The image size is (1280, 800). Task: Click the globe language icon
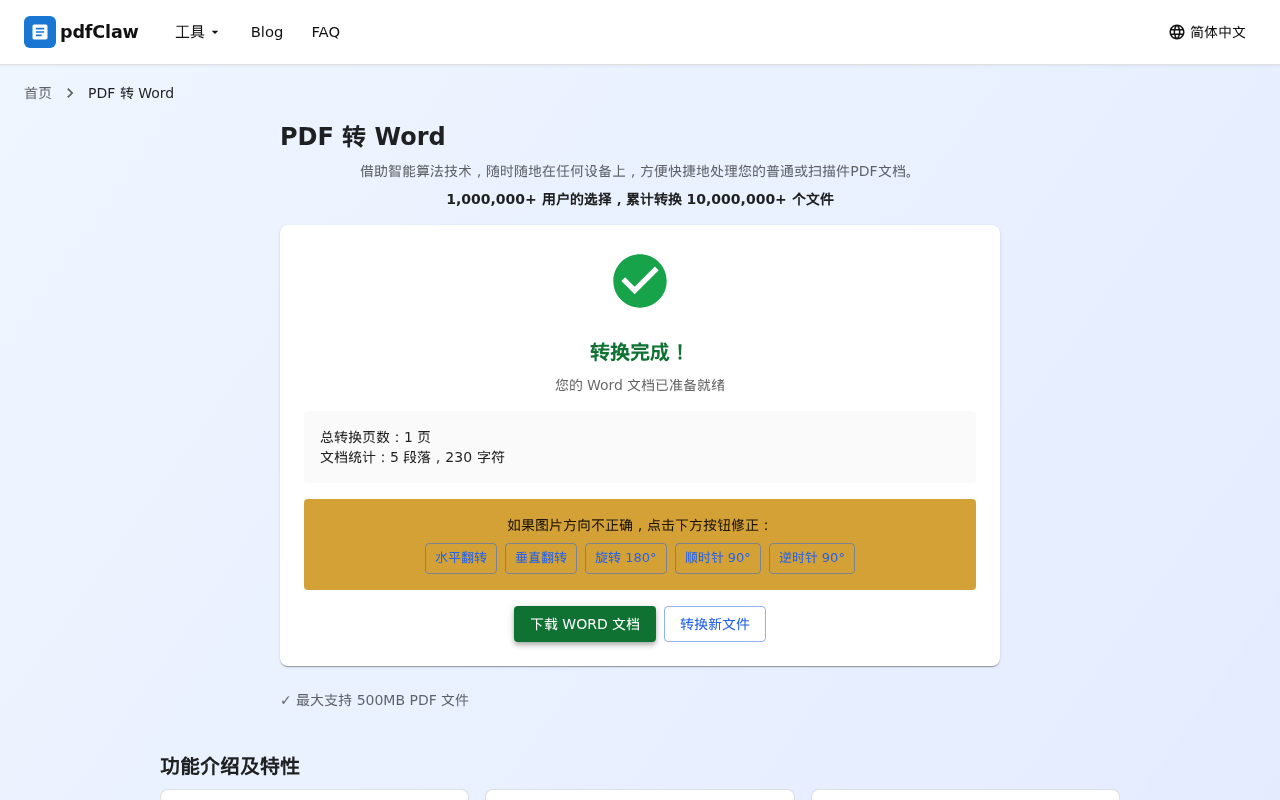(x=1176, y=32)
